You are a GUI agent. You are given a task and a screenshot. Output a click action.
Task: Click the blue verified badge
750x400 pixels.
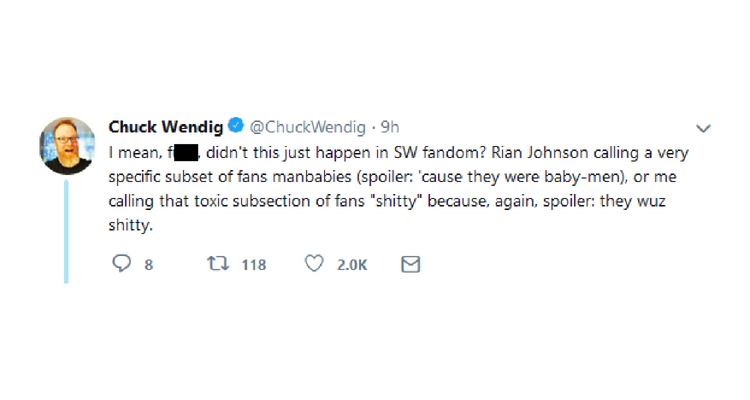click(236, 128)
